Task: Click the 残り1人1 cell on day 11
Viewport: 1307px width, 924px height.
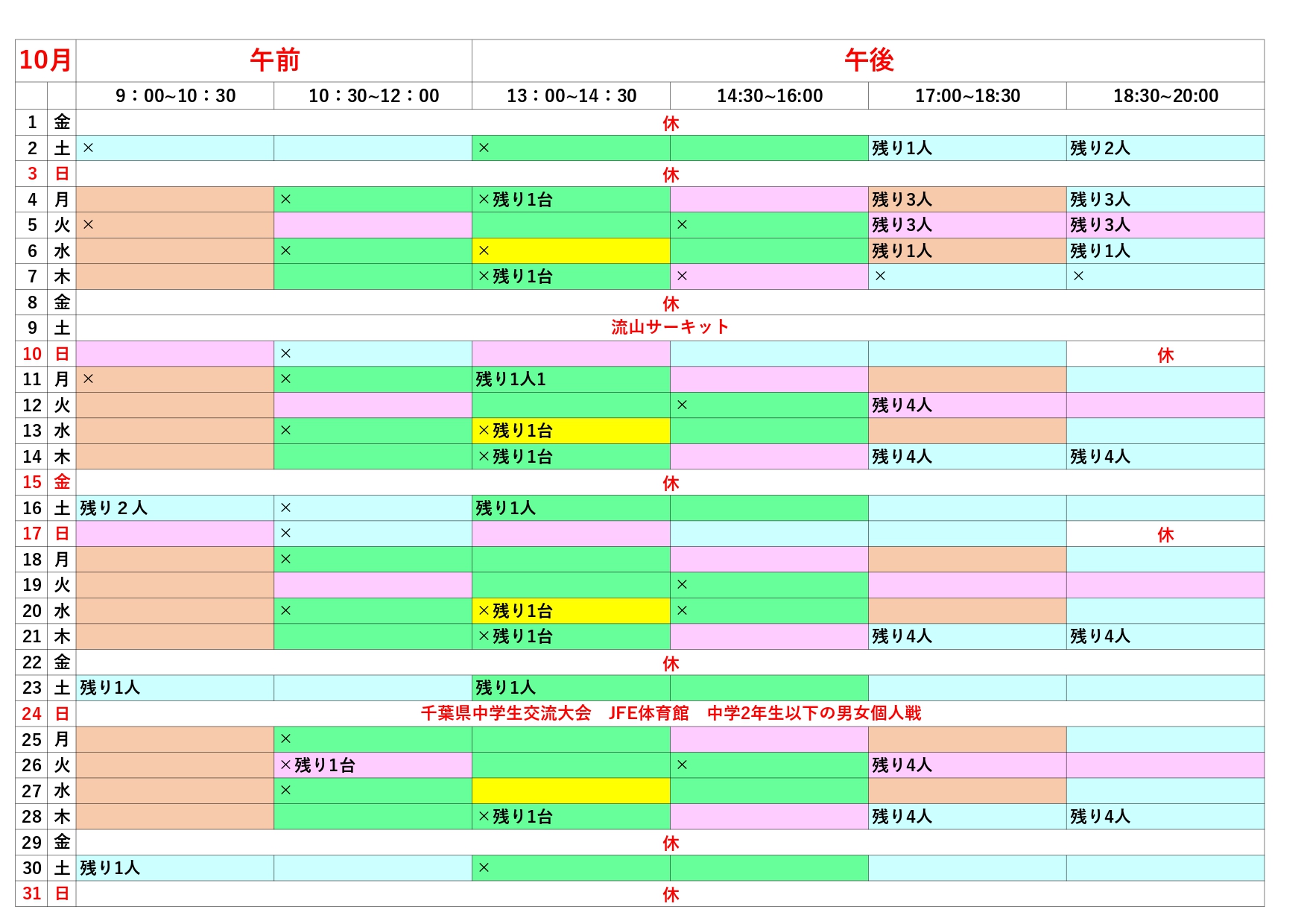Action: click(572, 379)
